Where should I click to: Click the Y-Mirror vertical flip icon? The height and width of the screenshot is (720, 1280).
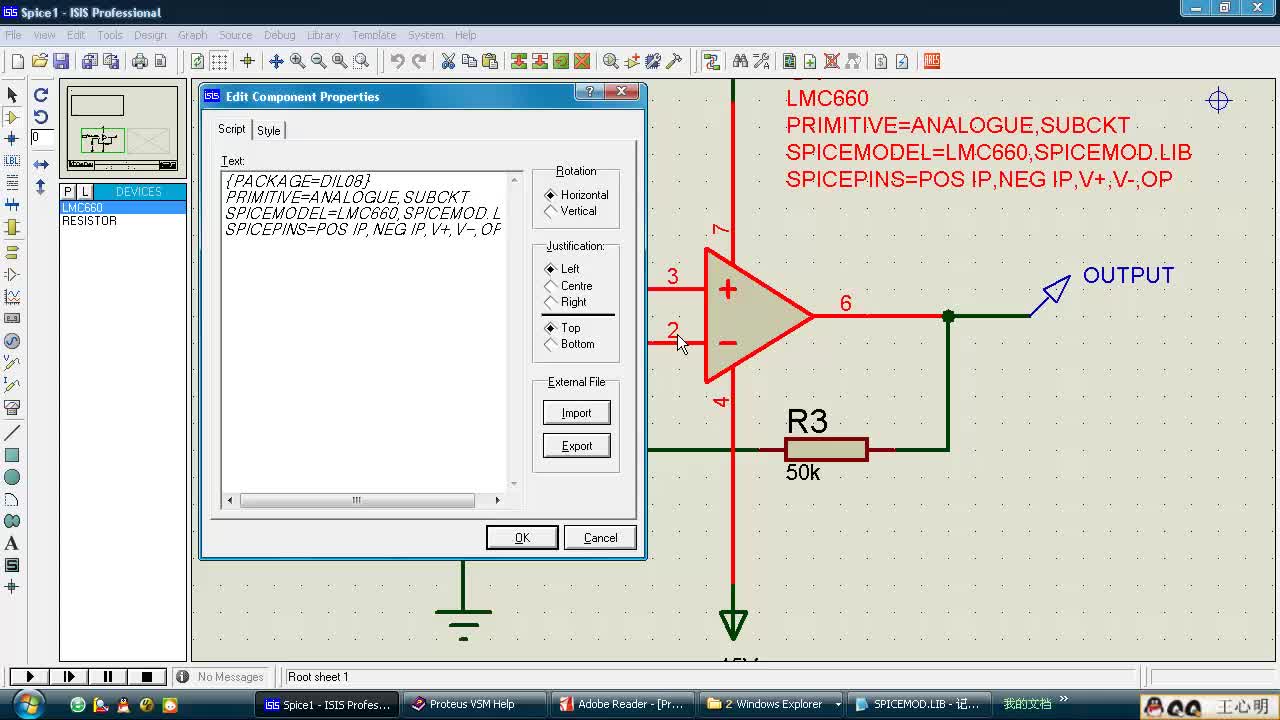point(41,186)
